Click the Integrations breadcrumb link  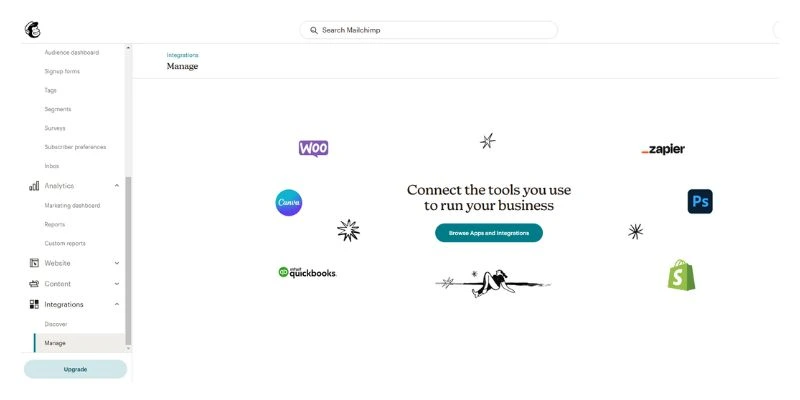click(x=182, y=55)
